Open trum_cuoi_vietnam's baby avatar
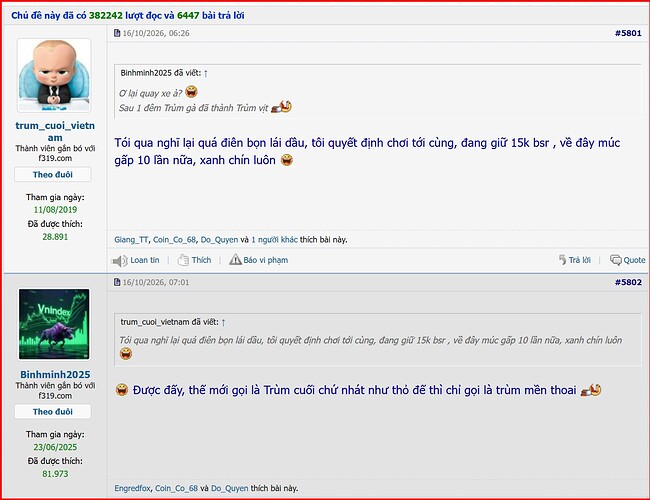 [x=54, y=75]
